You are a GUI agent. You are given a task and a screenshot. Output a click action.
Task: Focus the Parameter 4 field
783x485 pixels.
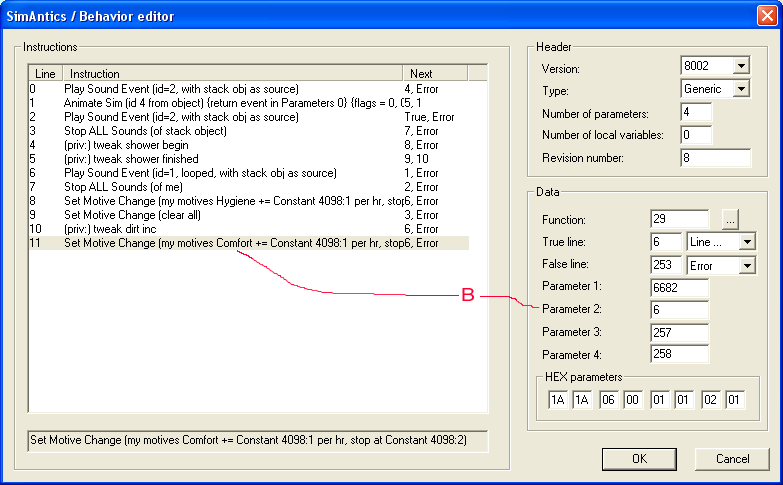(680, 354)
